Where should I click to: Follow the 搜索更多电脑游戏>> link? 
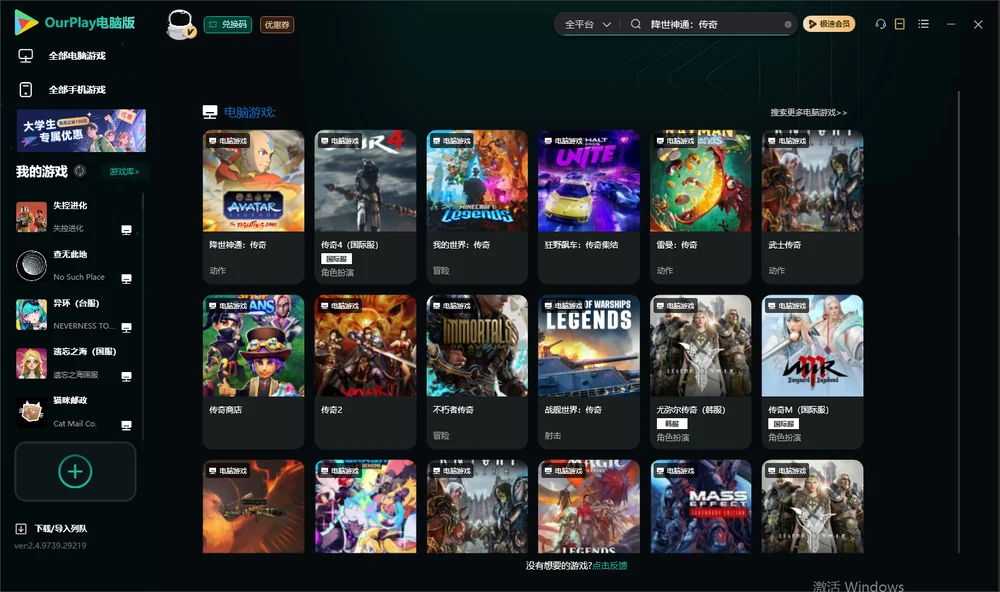click(809, 112)
